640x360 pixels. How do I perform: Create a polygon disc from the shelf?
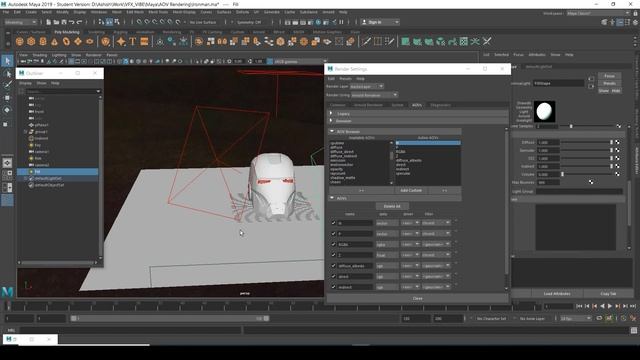90,41
